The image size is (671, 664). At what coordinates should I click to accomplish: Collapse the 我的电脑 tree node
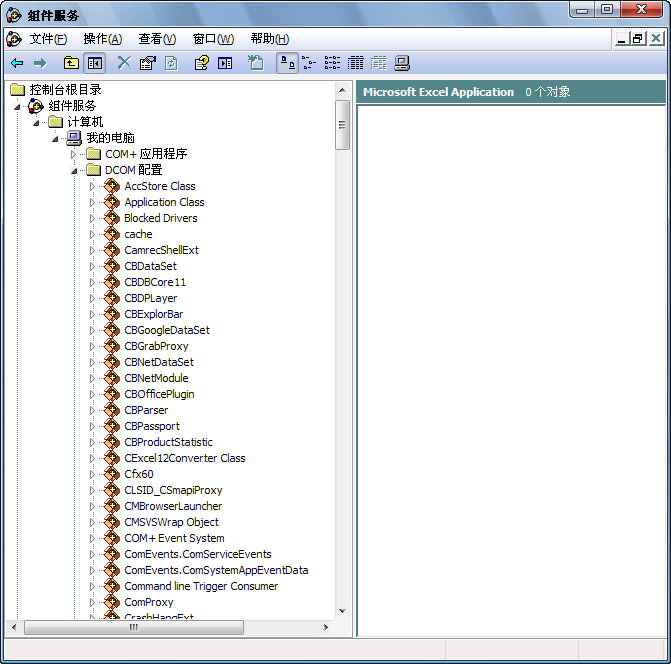55,139
